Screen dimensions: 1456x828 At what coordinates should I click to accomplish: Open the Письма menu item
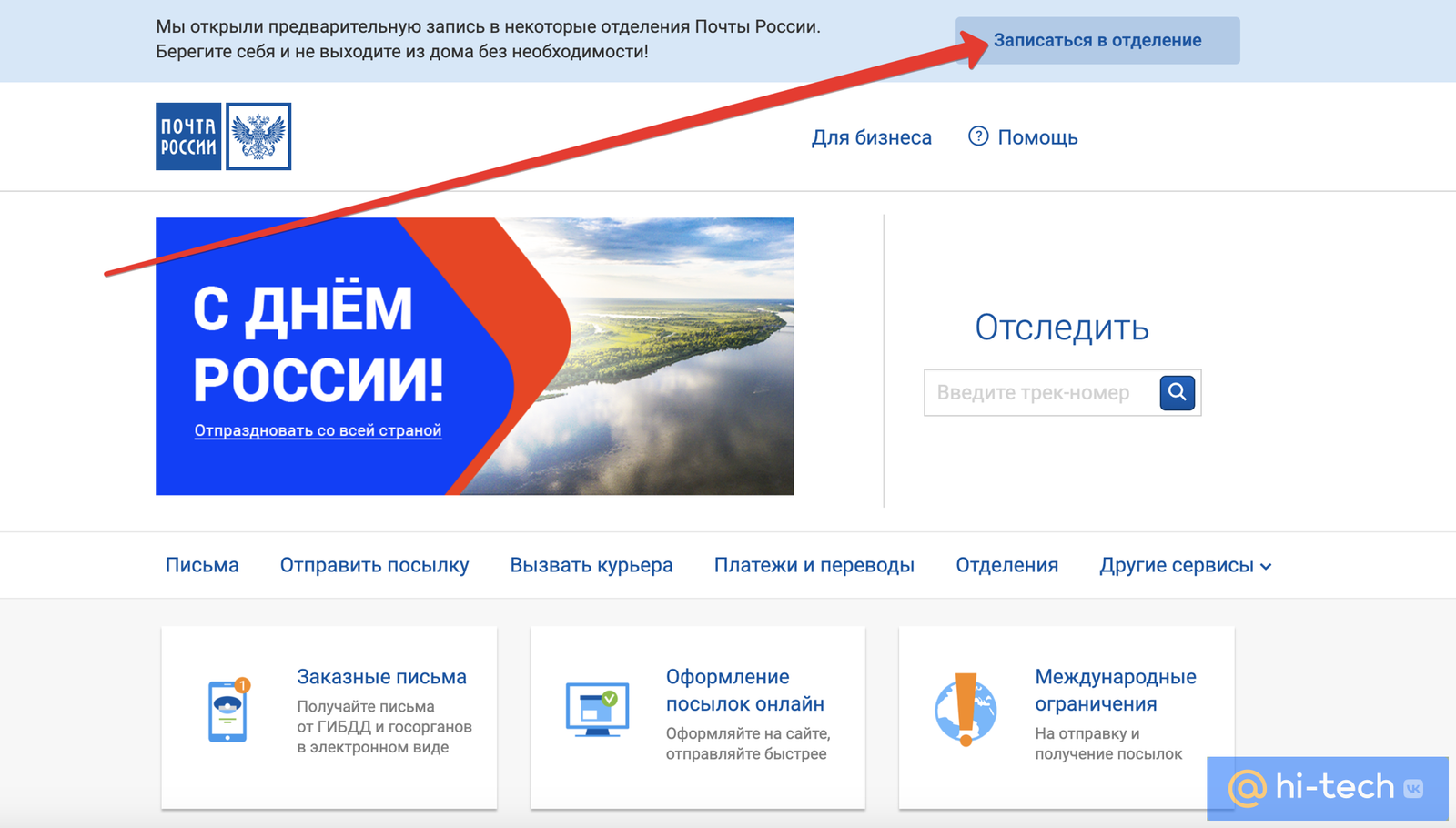pyautogui.click(x=202, y=565)
